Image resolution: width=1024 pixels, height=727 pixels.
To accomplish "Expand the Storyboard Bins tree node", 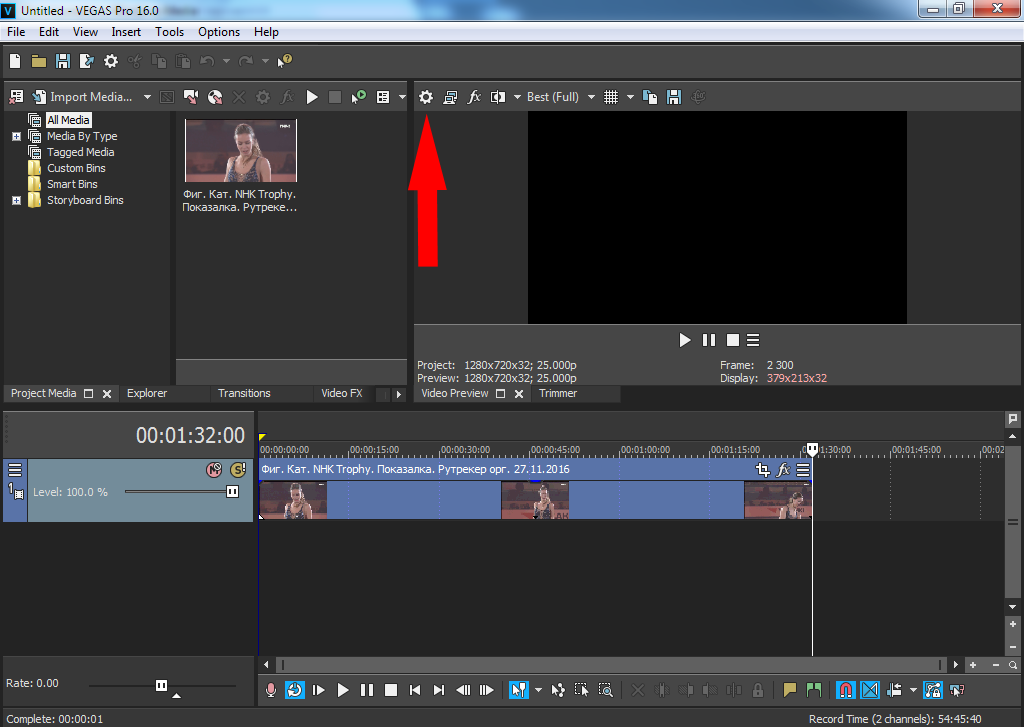I will 16,200.
